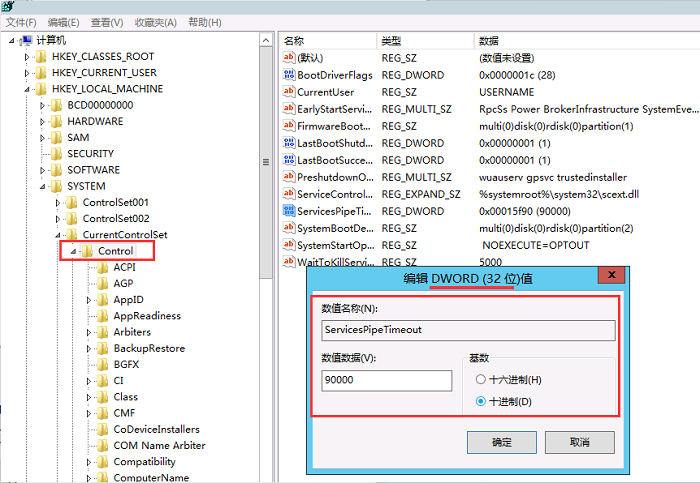This screenshot has width=700, height=483.
Task: Click the BackupRestore folder icon
Action: pos(102,348)
